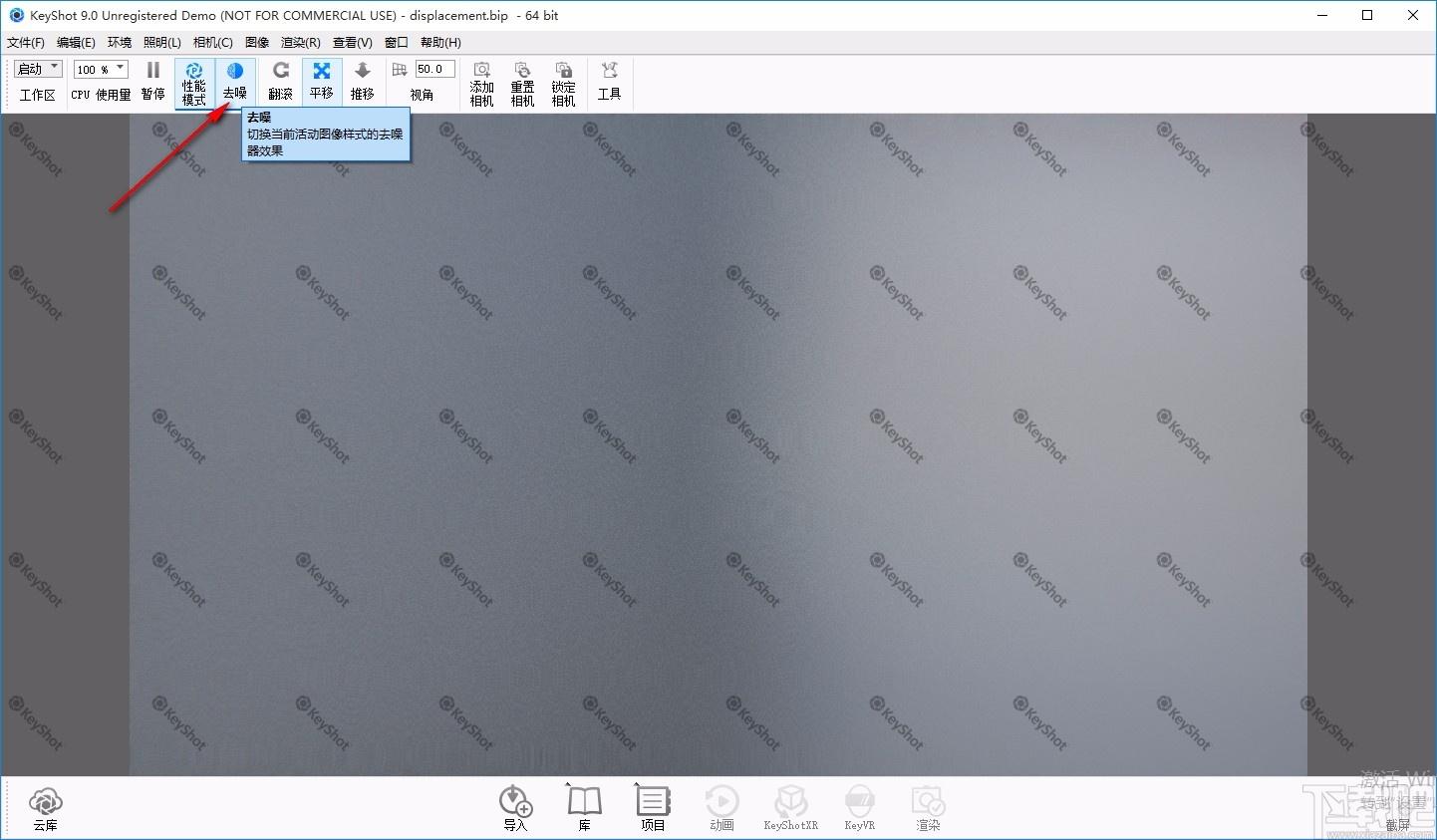
Task: Open the 环境 menu
Action: pos(120,42)
